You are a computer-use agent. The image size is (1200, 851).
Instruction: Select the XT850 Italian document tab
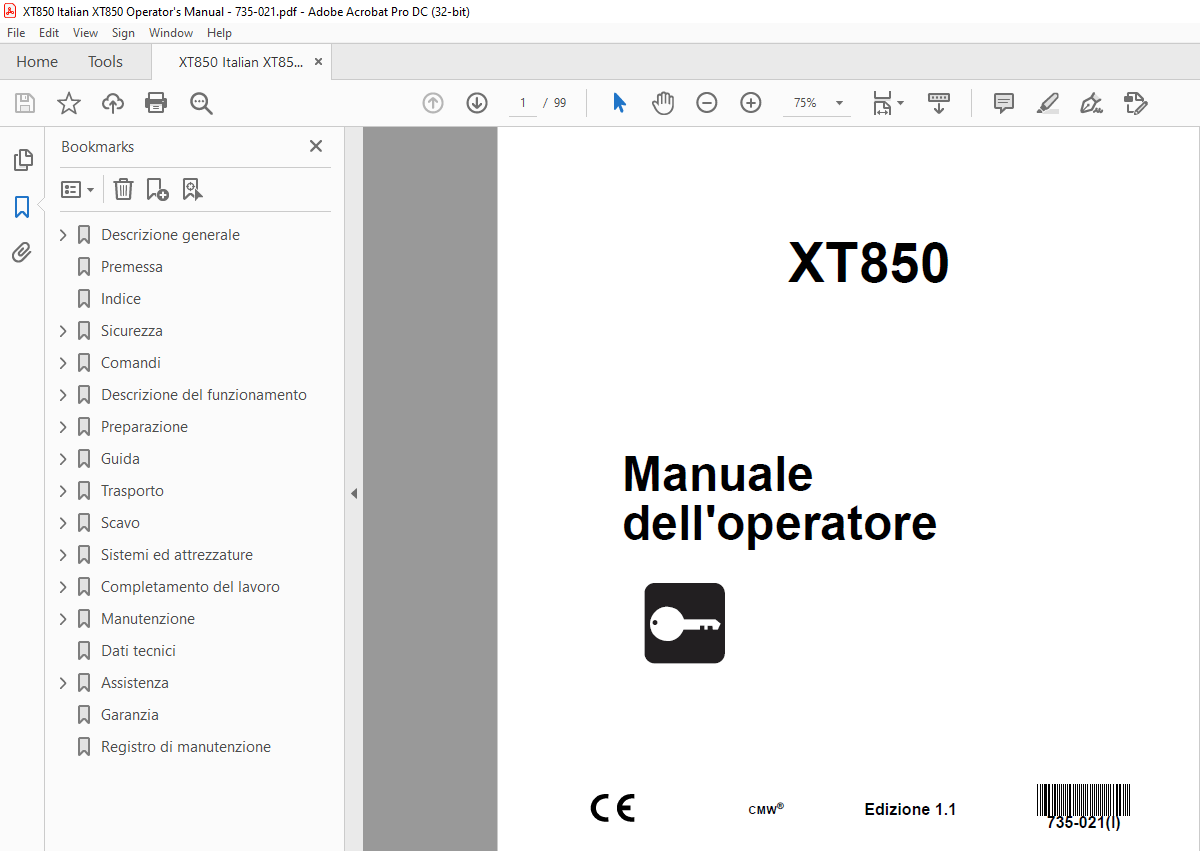tap(240, 62)
